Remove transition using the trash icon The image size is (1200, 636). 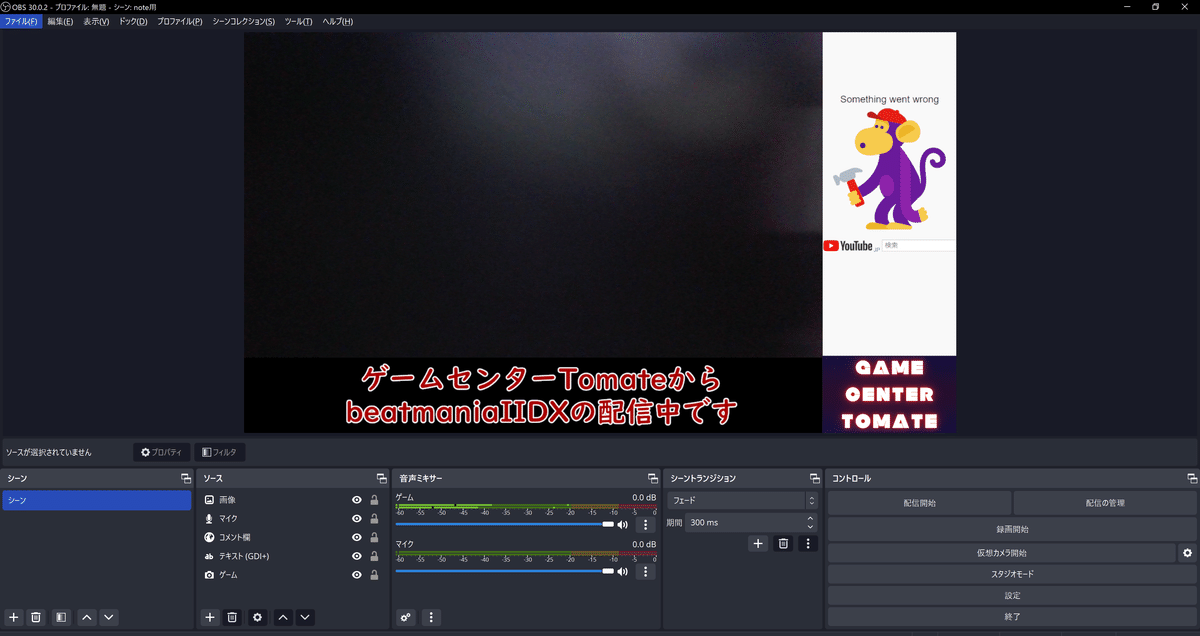pos(783,543)
